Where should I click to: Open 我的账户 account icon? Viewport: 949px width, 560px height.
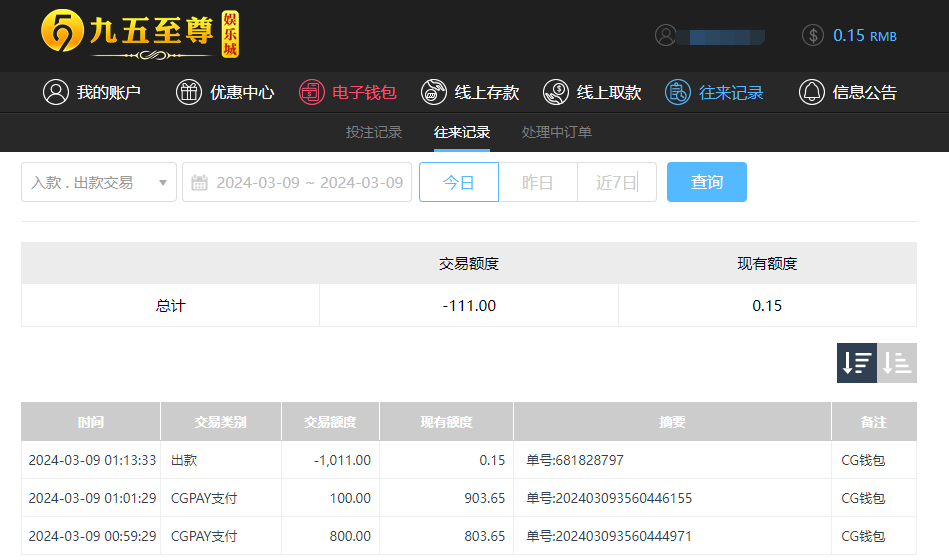click(x=55, y=92)
